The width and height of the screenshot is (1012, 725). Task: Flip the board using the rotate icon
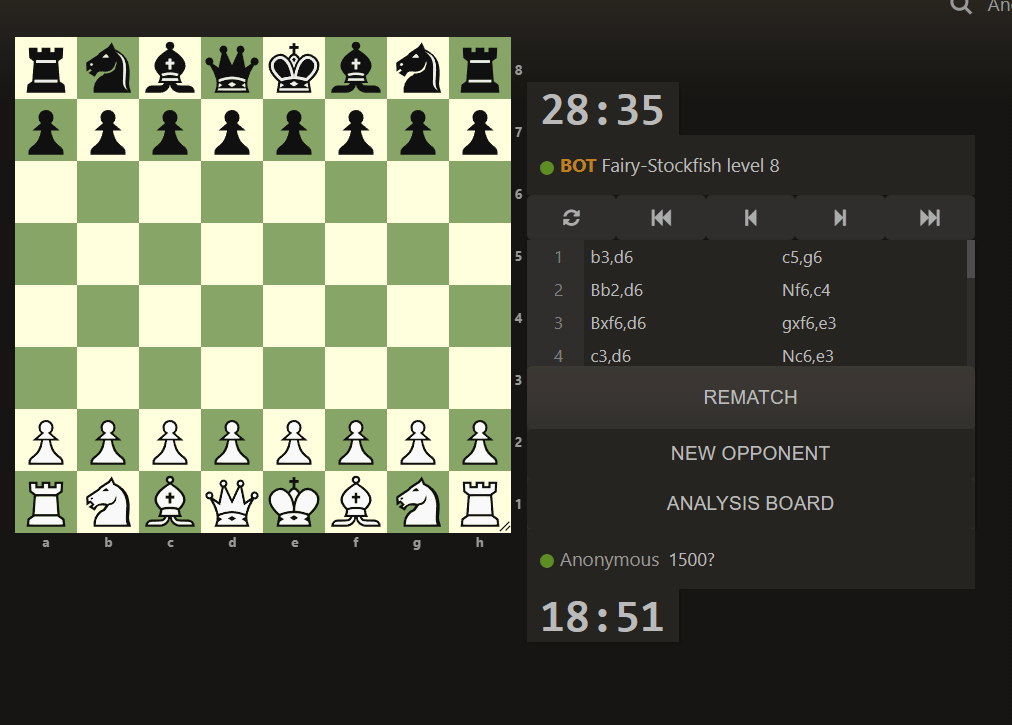(571, 218)
